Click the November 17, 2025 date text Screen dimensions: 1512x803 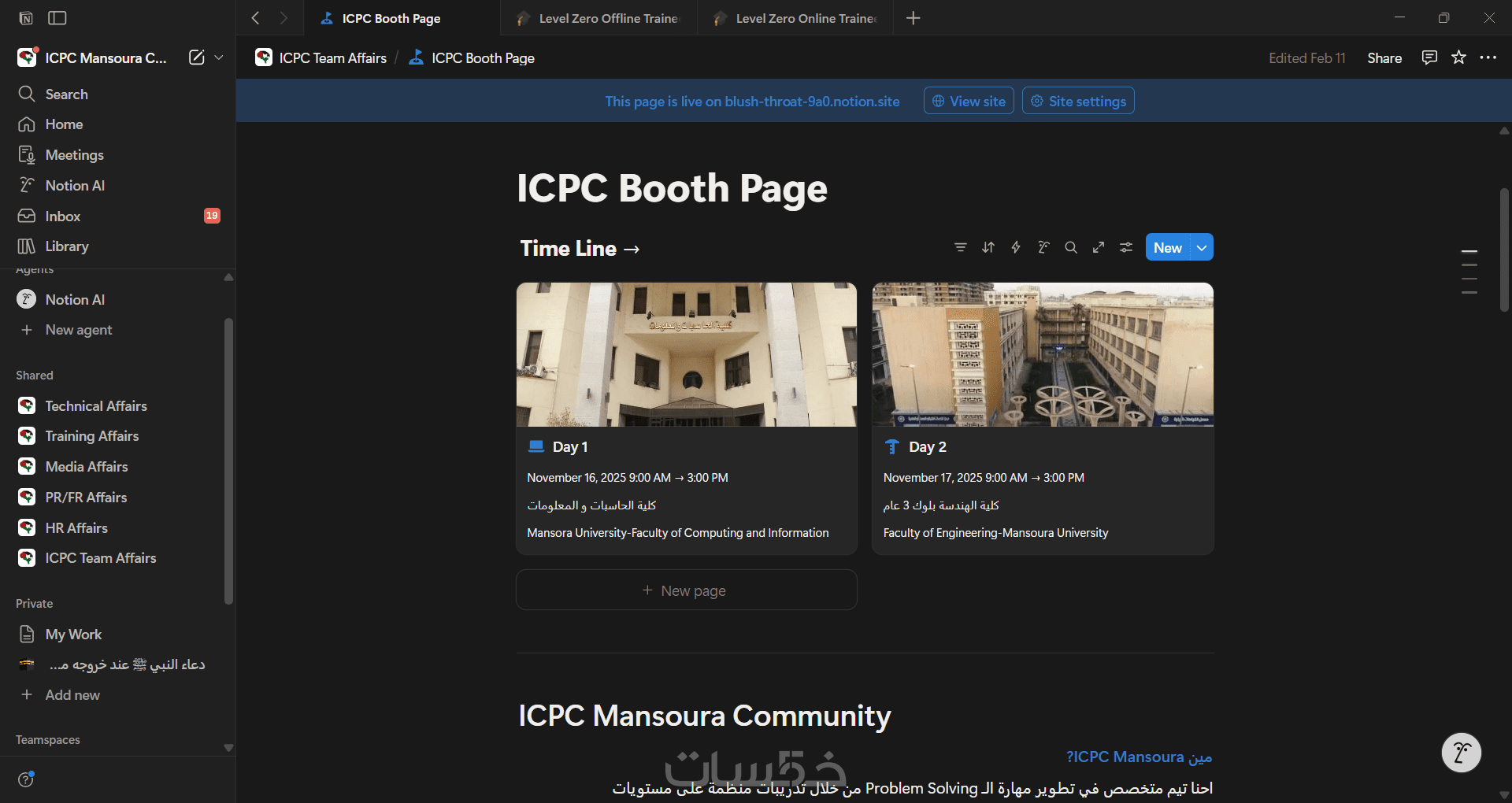[984, 478]
